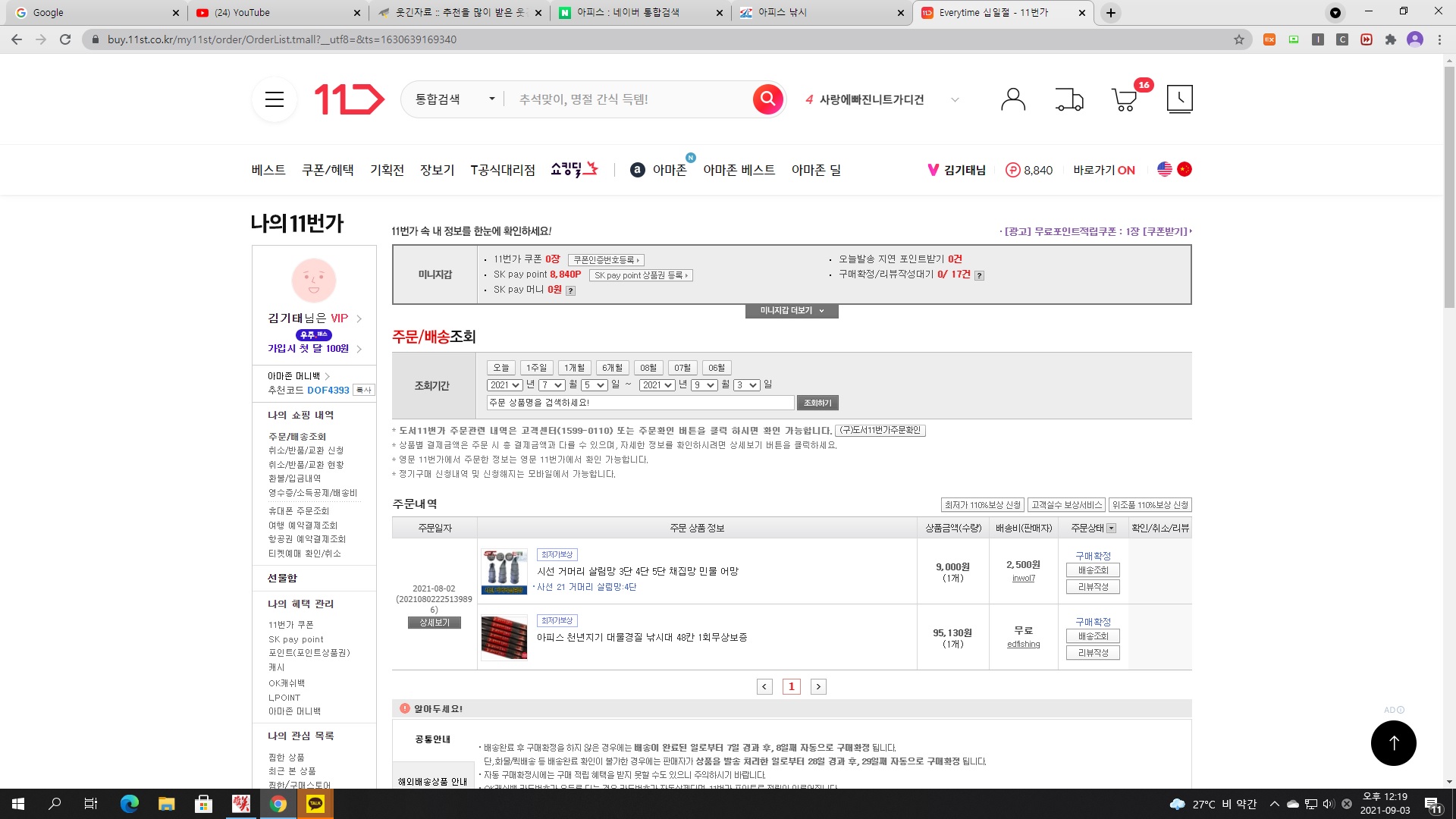Expand the trending keywords list arrow
1456x819 pixels.
[955, 99]
